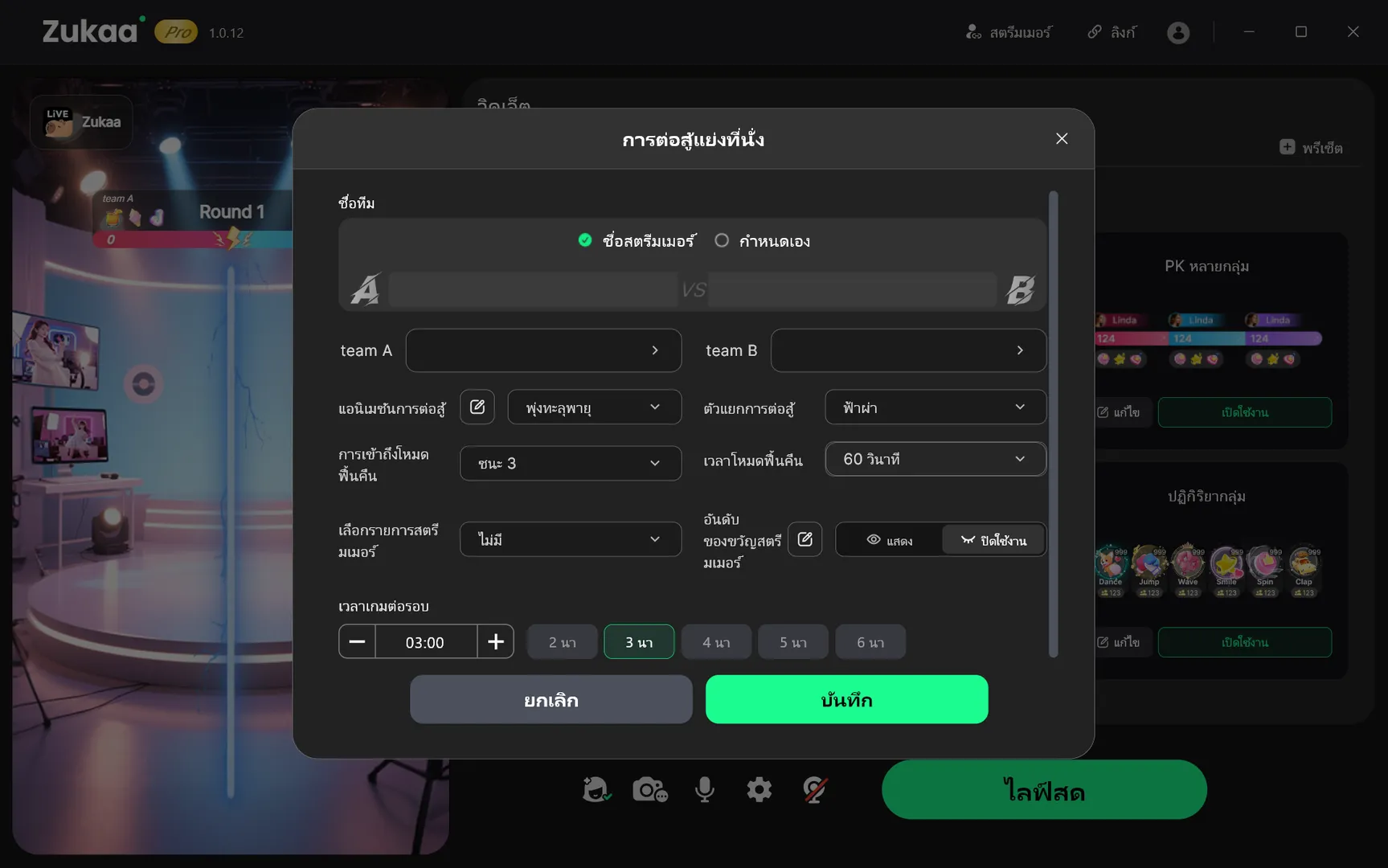The height and width of the screenshot is (868, 1388).
Task: Click the microphone icon in bottom toolbar
Action: 704,790
